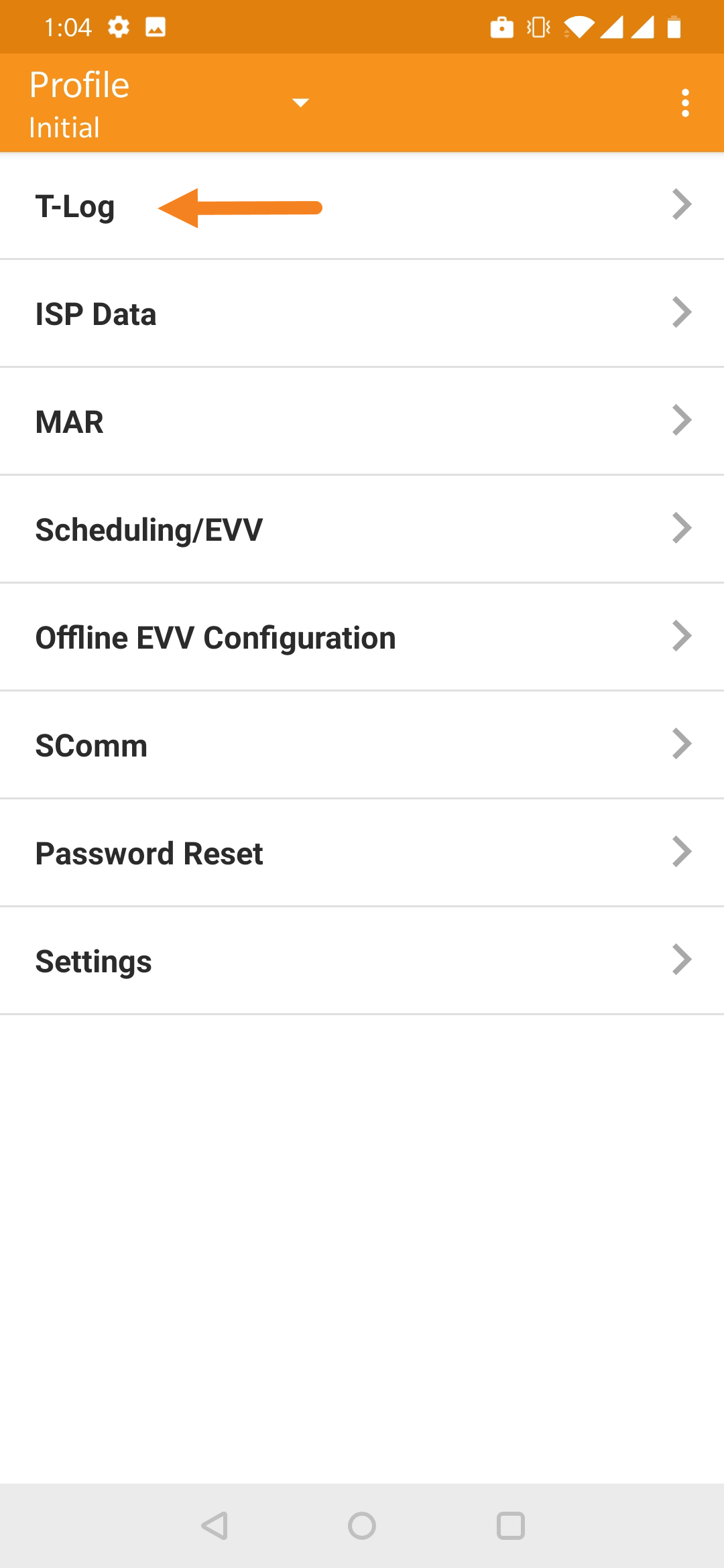
Task: Open SComm messaging
Action: (x=362, y=745)
